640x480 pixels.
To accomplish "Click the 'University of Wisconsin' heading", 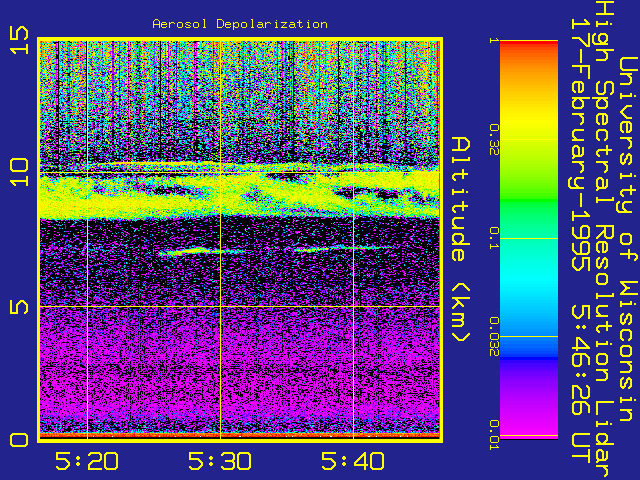I will (x=628, y=239).
